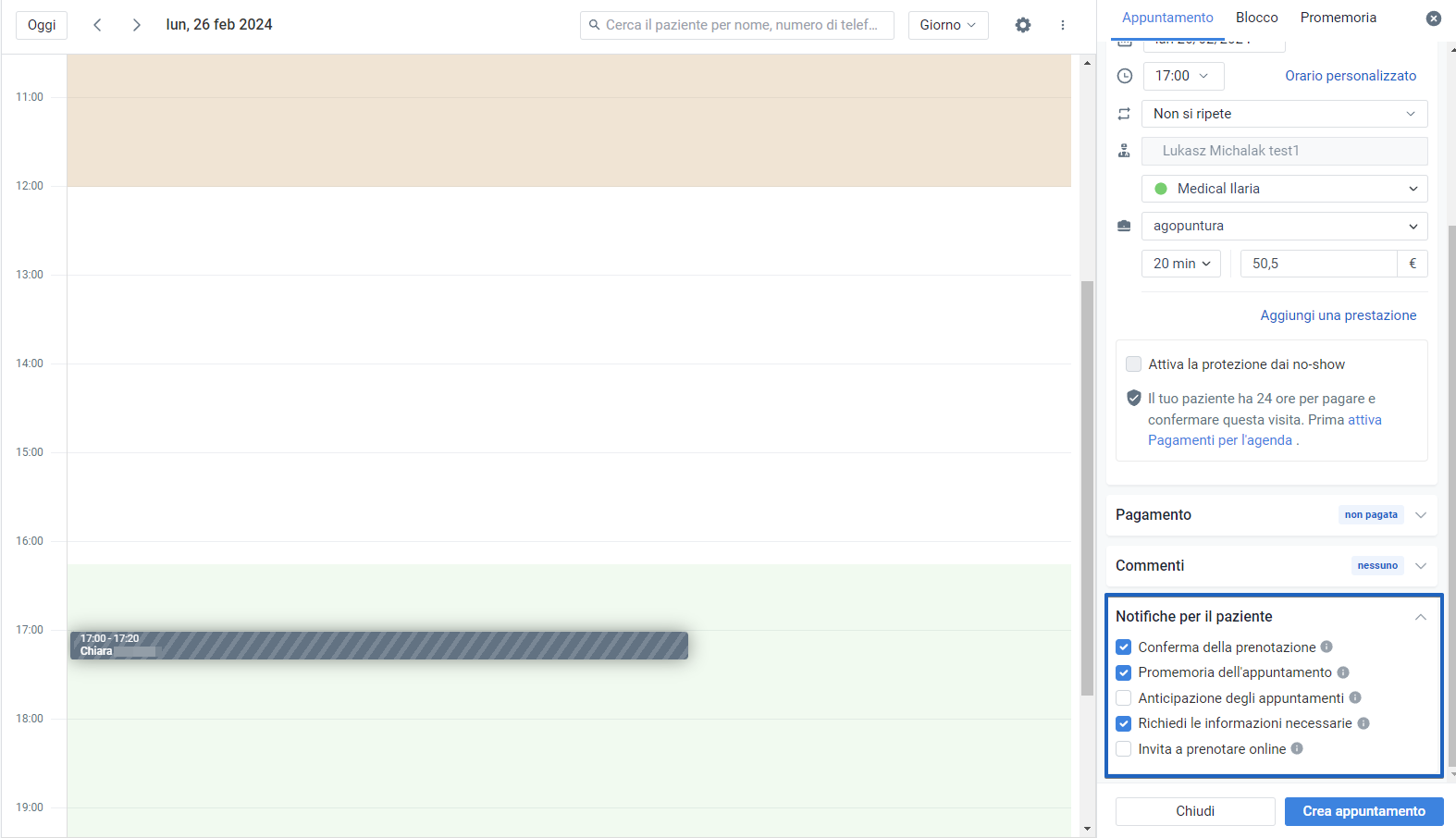Click the shield icon in no-show box
1456x838 pixels.
pyautogui.click(x=1133, y=398)
